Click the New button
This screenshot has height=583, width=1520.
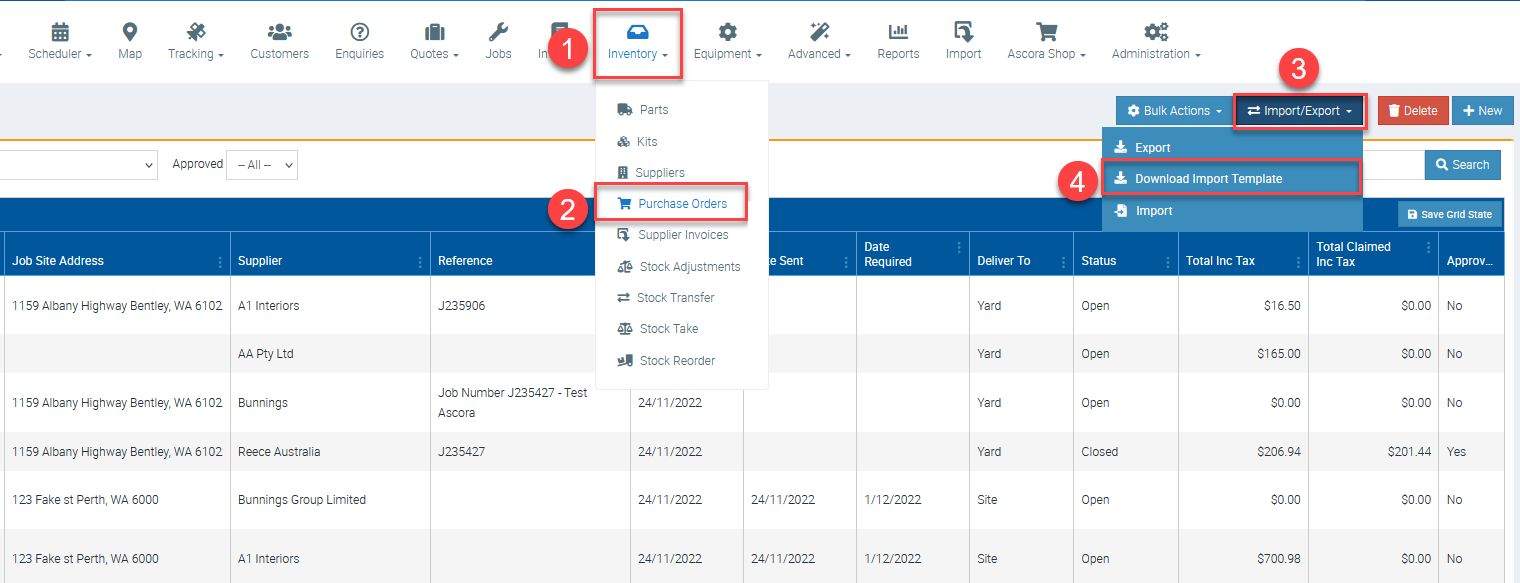(x=1482, y=111)
